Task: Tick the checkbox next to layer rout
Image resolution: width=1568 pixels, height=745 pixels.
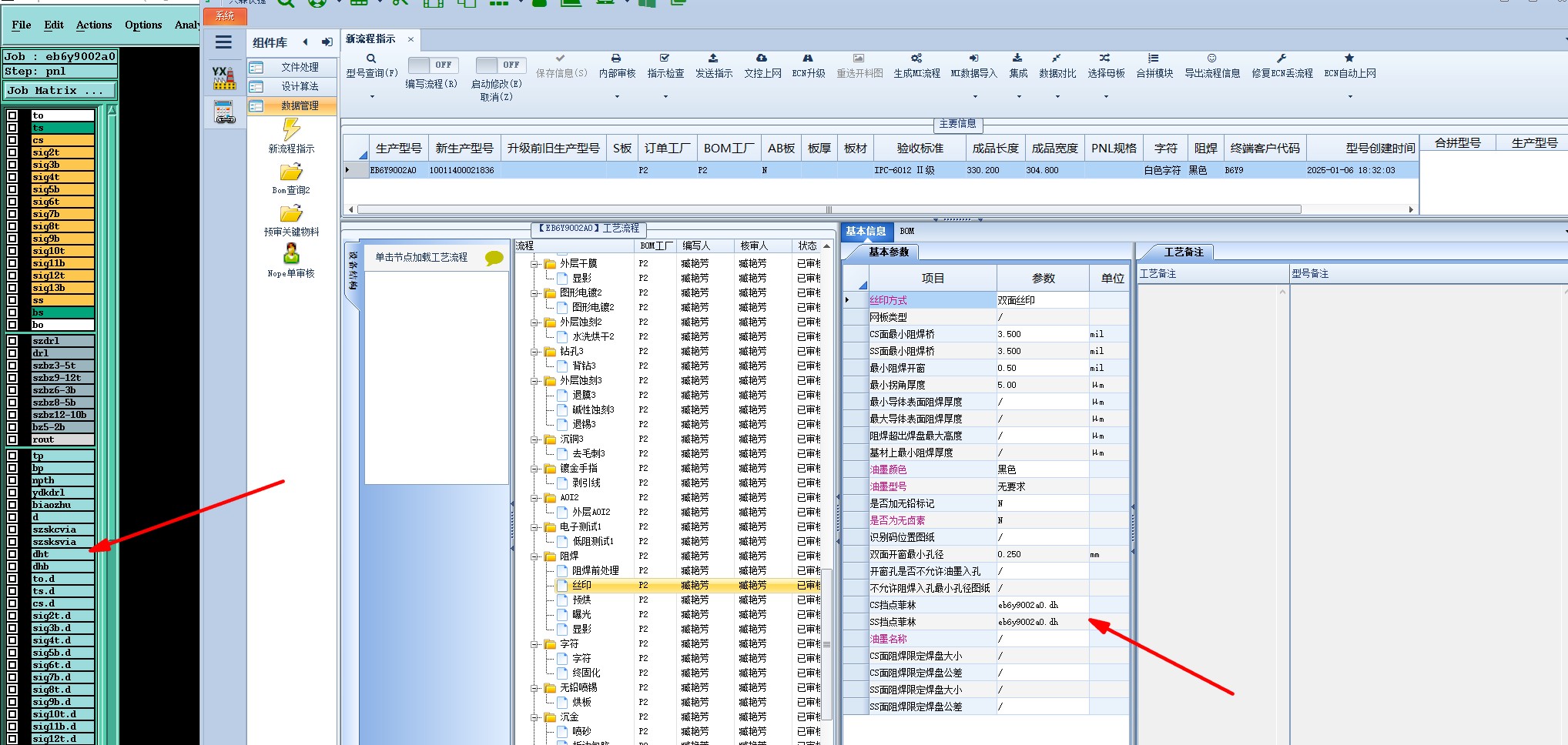Action: coord(12,439)
